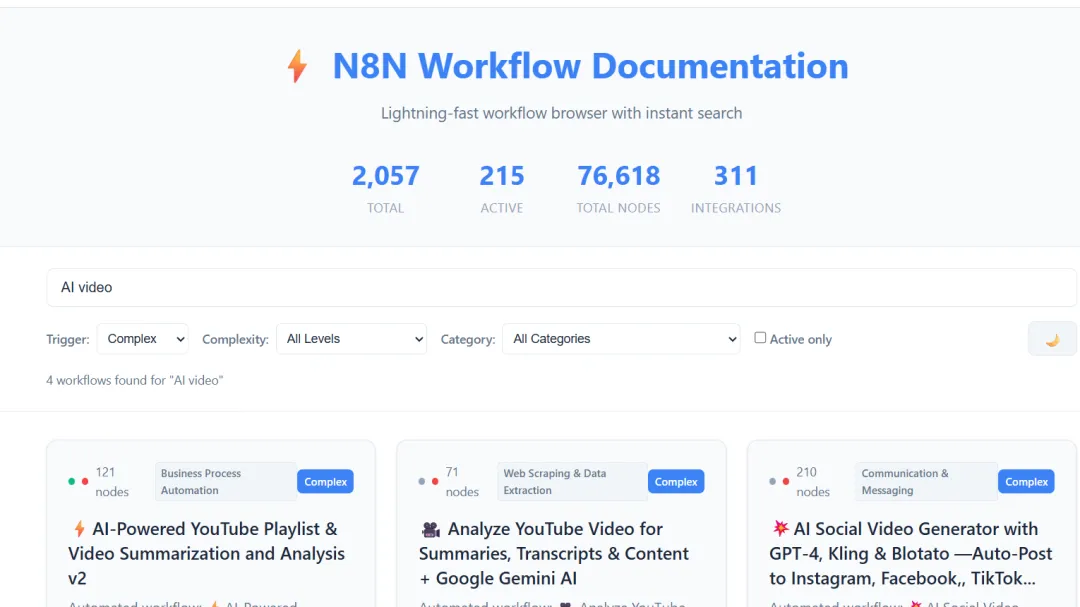
Task: Click red burst icon on AI Social card
Action: pyautogui.click(x=780, y=529)
